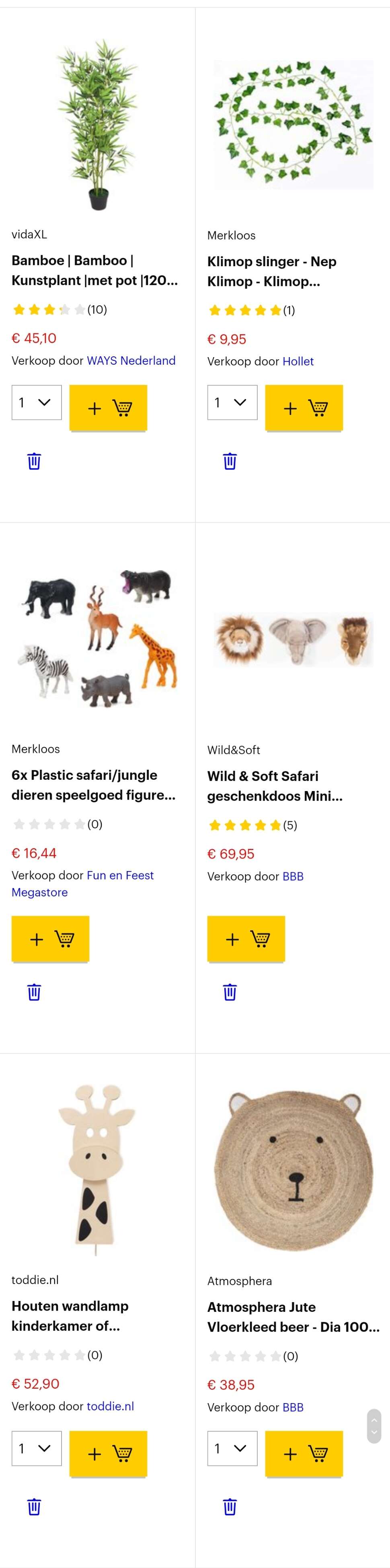The image size is (390, 1568).
Task: Add Bamboe Kunstplant to shopping cart
Action: pyautogui.click(x=108, y=407)
